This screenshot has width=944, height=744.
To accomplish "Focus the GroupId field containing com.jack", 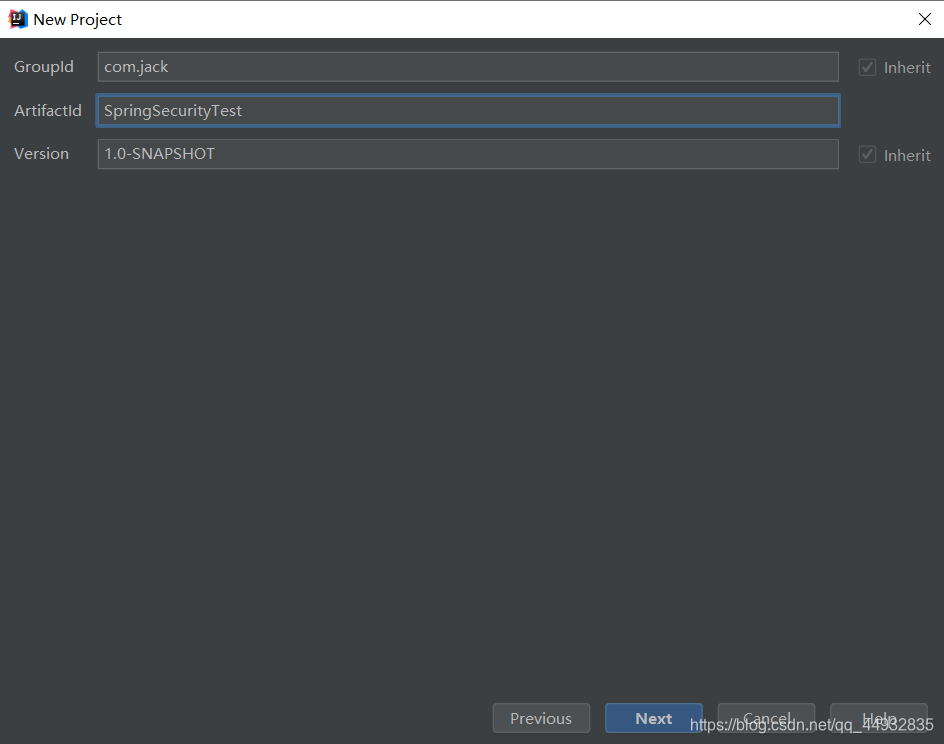I will [x=468, y=67].
